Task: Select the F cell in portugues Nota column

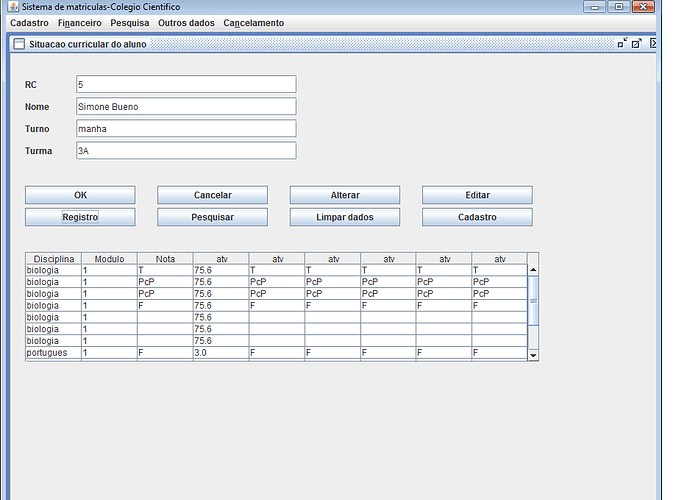Action: tap(165, 353)
